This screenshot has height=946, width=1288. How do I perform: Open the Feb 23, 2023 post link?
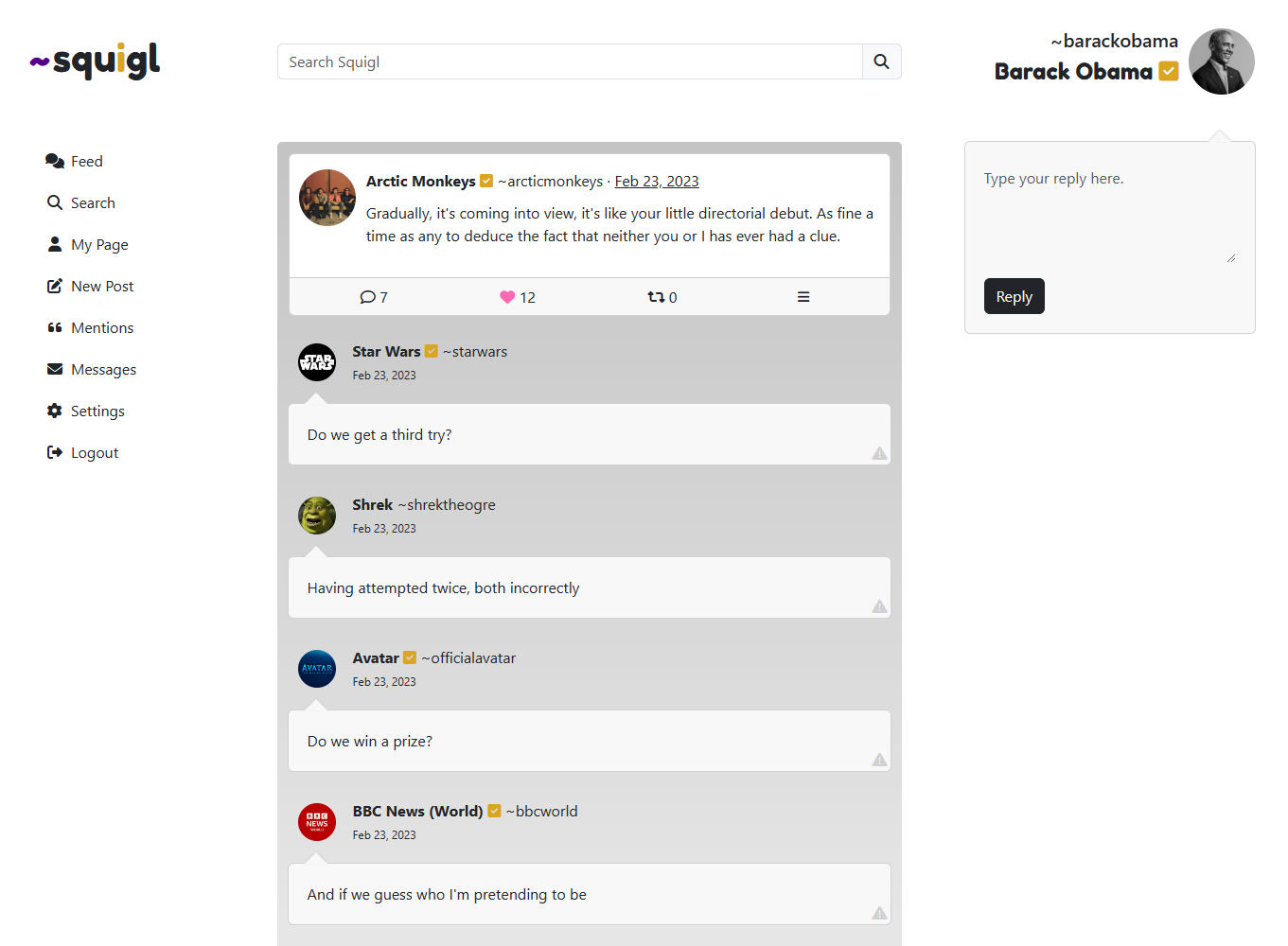pos(656,181)
